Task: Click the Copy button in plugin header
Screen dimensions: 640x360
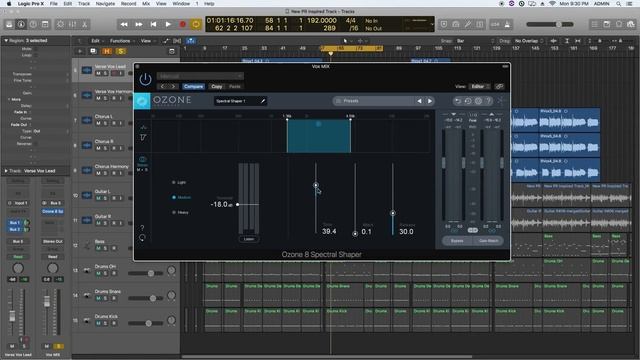Action: click(217, 87)
